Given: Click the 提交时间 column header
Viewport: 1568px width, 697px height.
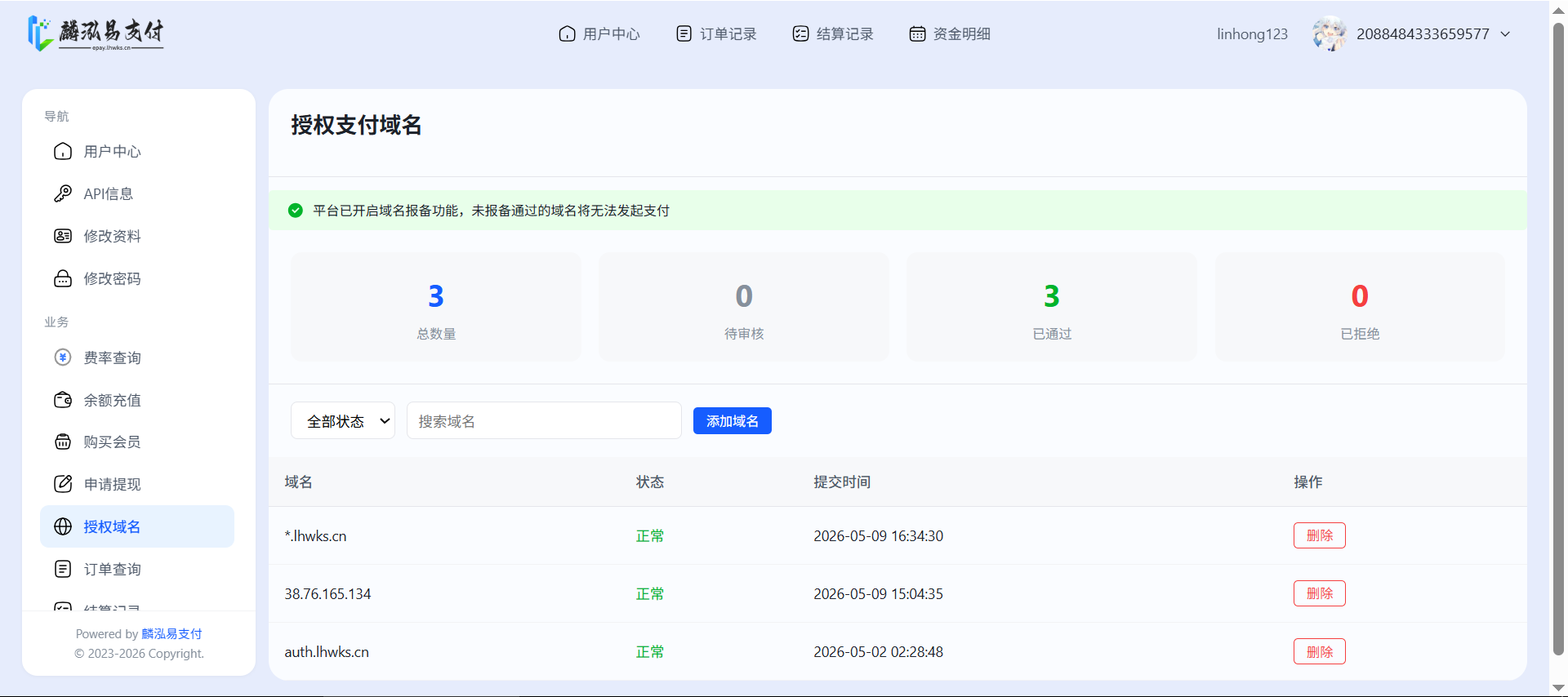Looking at the screenshot, I should click(x=842, y=482).
